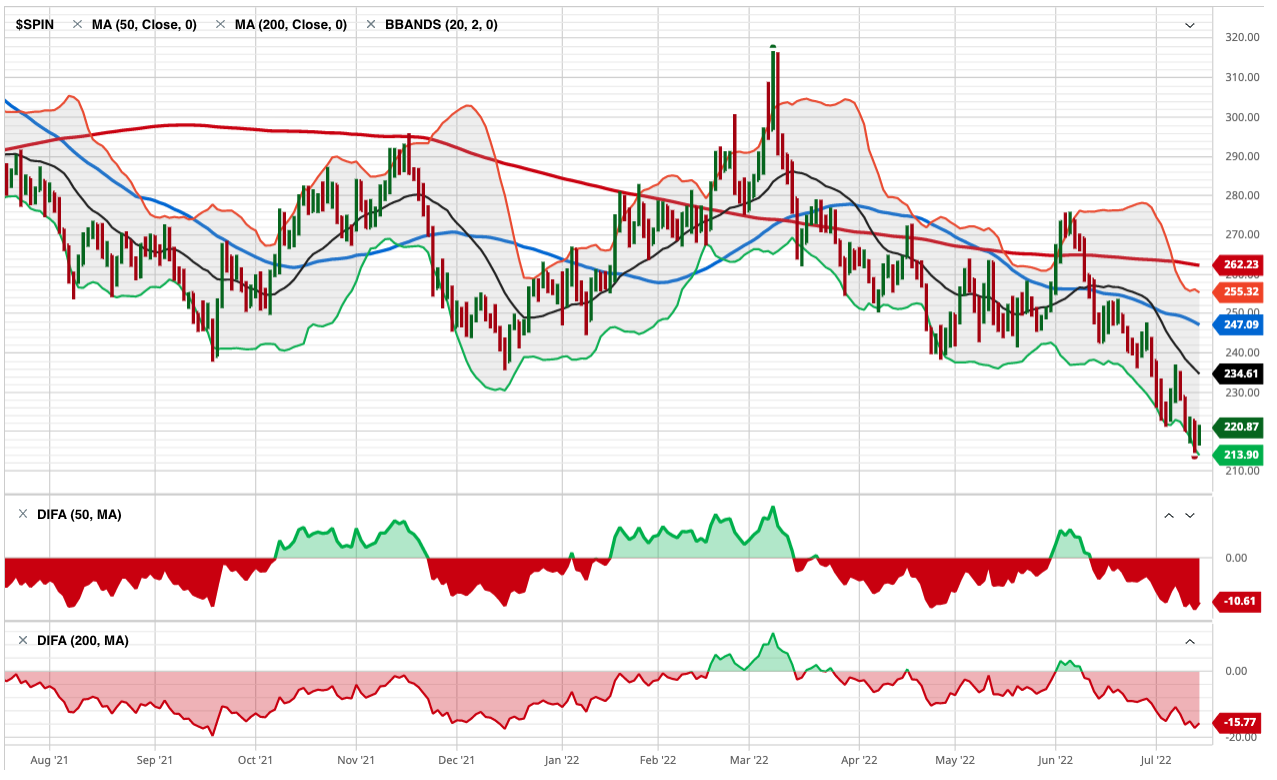
Task: Click the black 234.61 price tag
Action: [1240, 374]
